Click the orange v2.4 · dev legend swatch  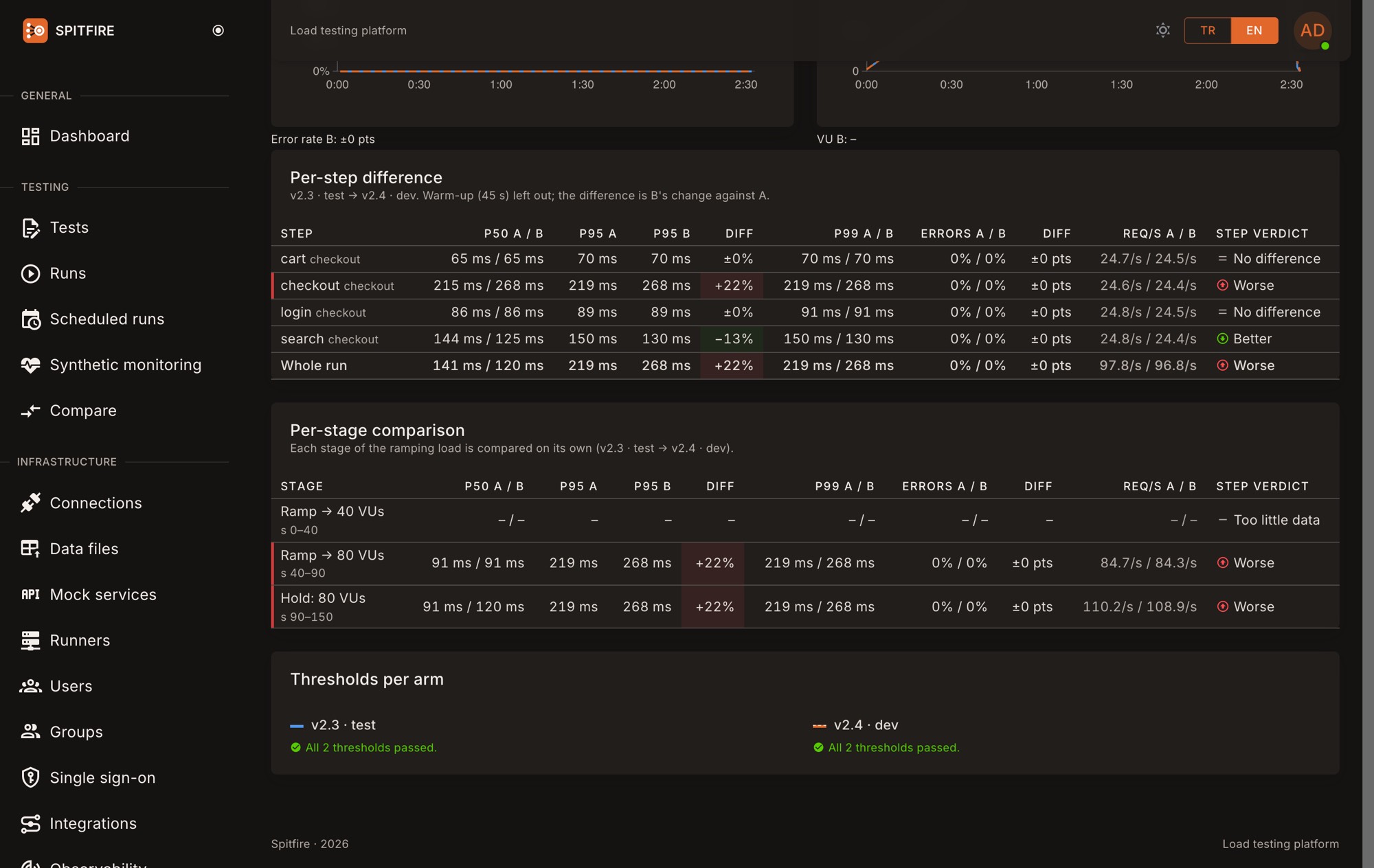(x=820, y=726)
